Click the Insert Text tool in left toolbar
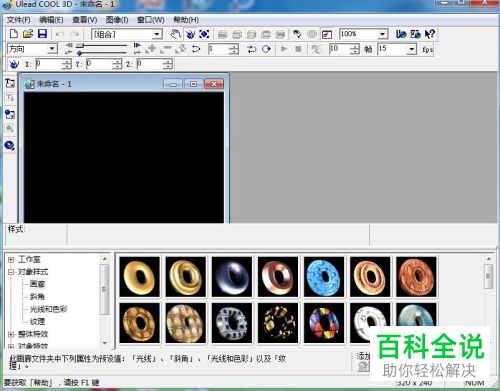Screen dimensions: 500x391 [x=10, y=83]
